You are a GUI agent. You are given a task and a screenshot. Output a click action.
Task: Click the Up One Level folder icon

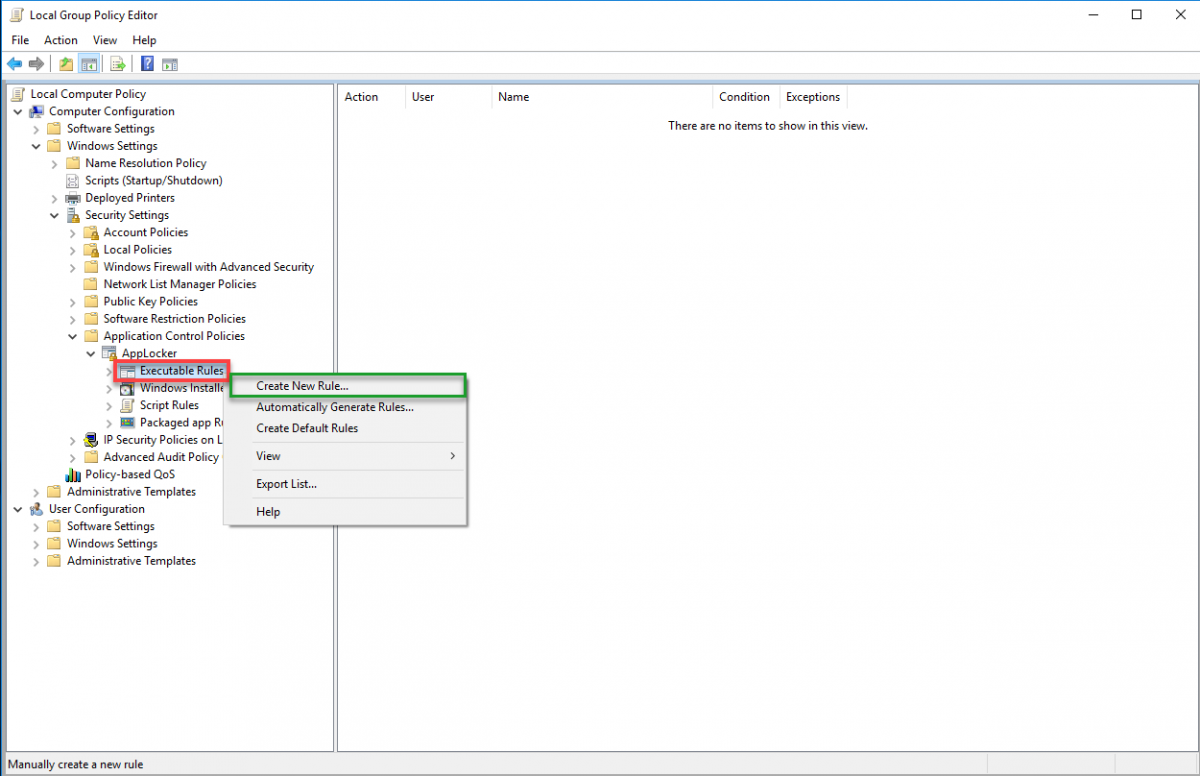click(x=66, y=64)
